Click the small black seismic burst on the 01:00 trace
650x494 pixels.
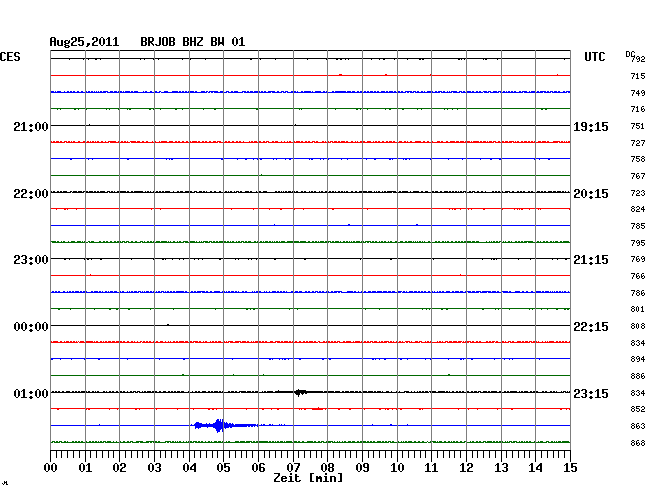(x=301, y=392)
